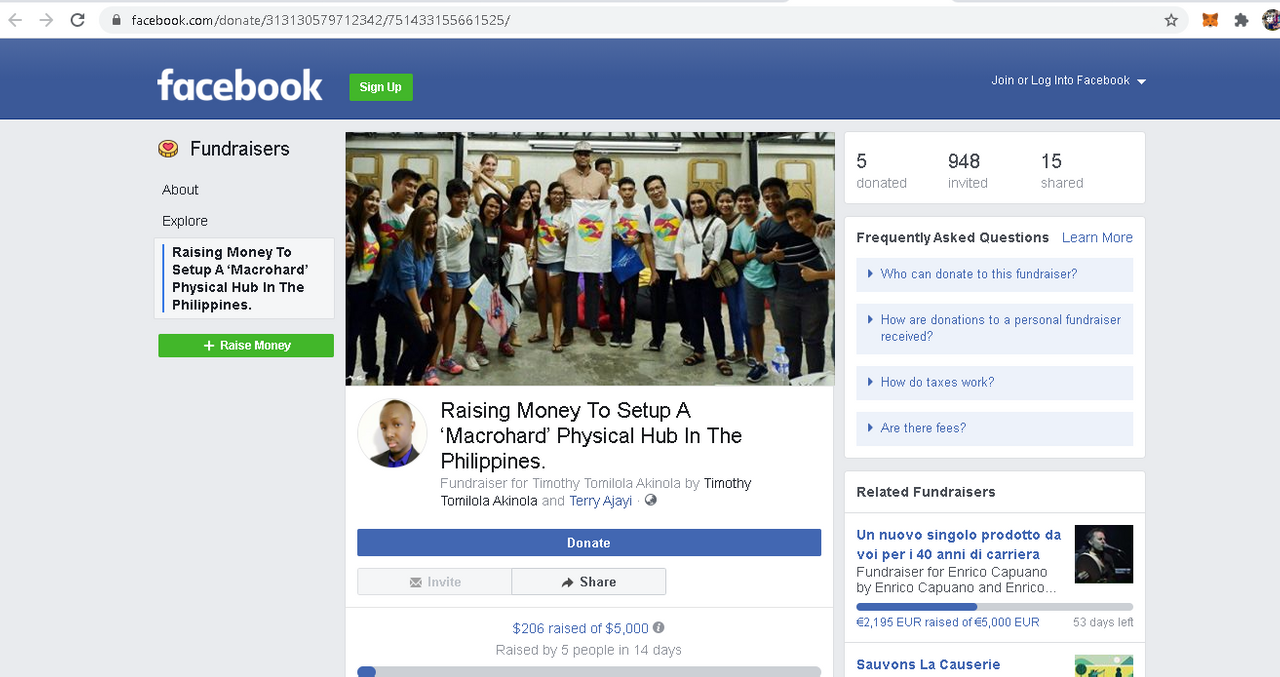Screen dimensions: 1280x677
Task: Click the globe privacy icon near Terry Ajayi
Action: click(x=651, y=500)
